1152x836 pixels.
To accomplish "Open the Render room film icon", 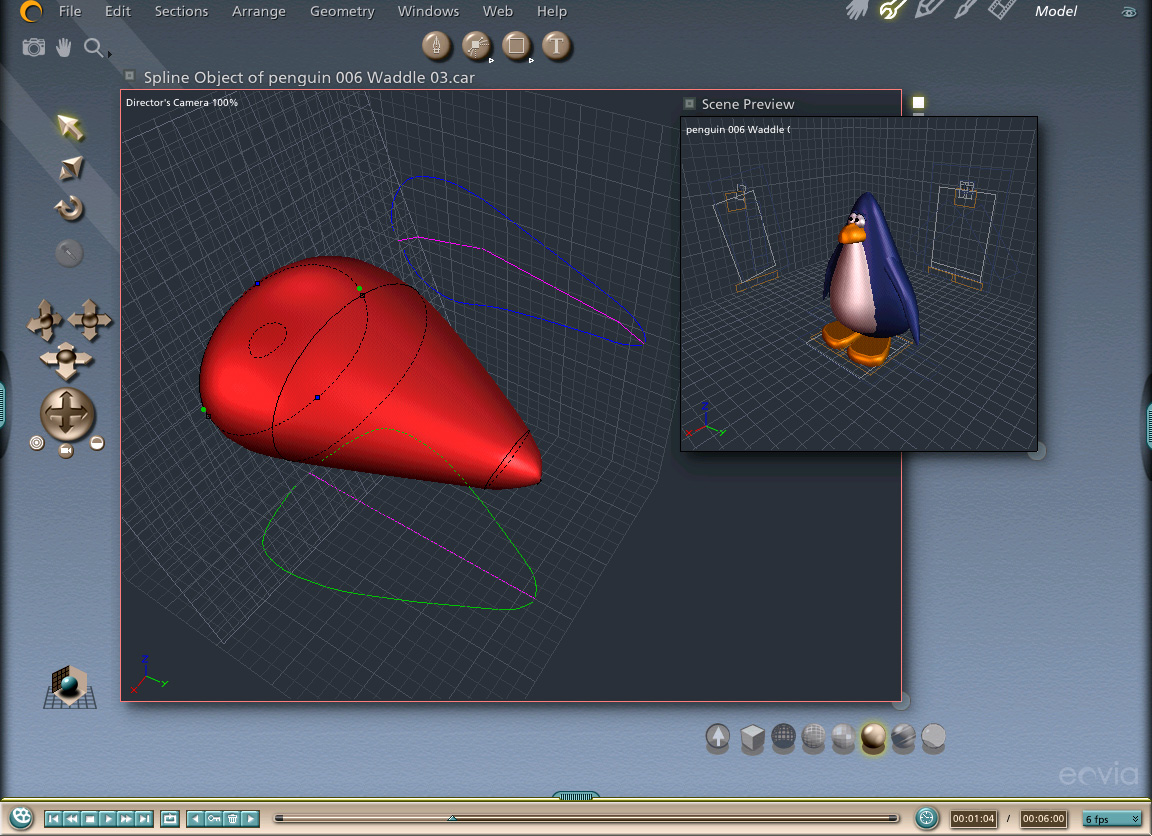I will (x=1002, y=11).
